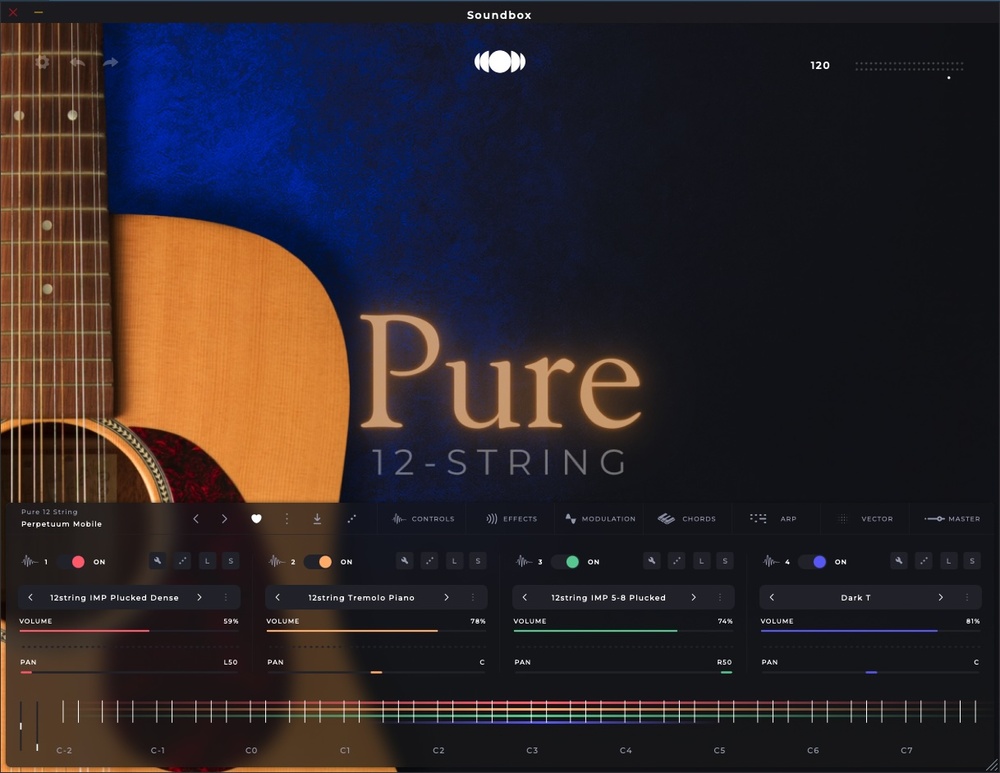1000x773 pixels.
Task: Click layer 1 waveform icon
Action: pyautogui.click(x=29, y=561)
